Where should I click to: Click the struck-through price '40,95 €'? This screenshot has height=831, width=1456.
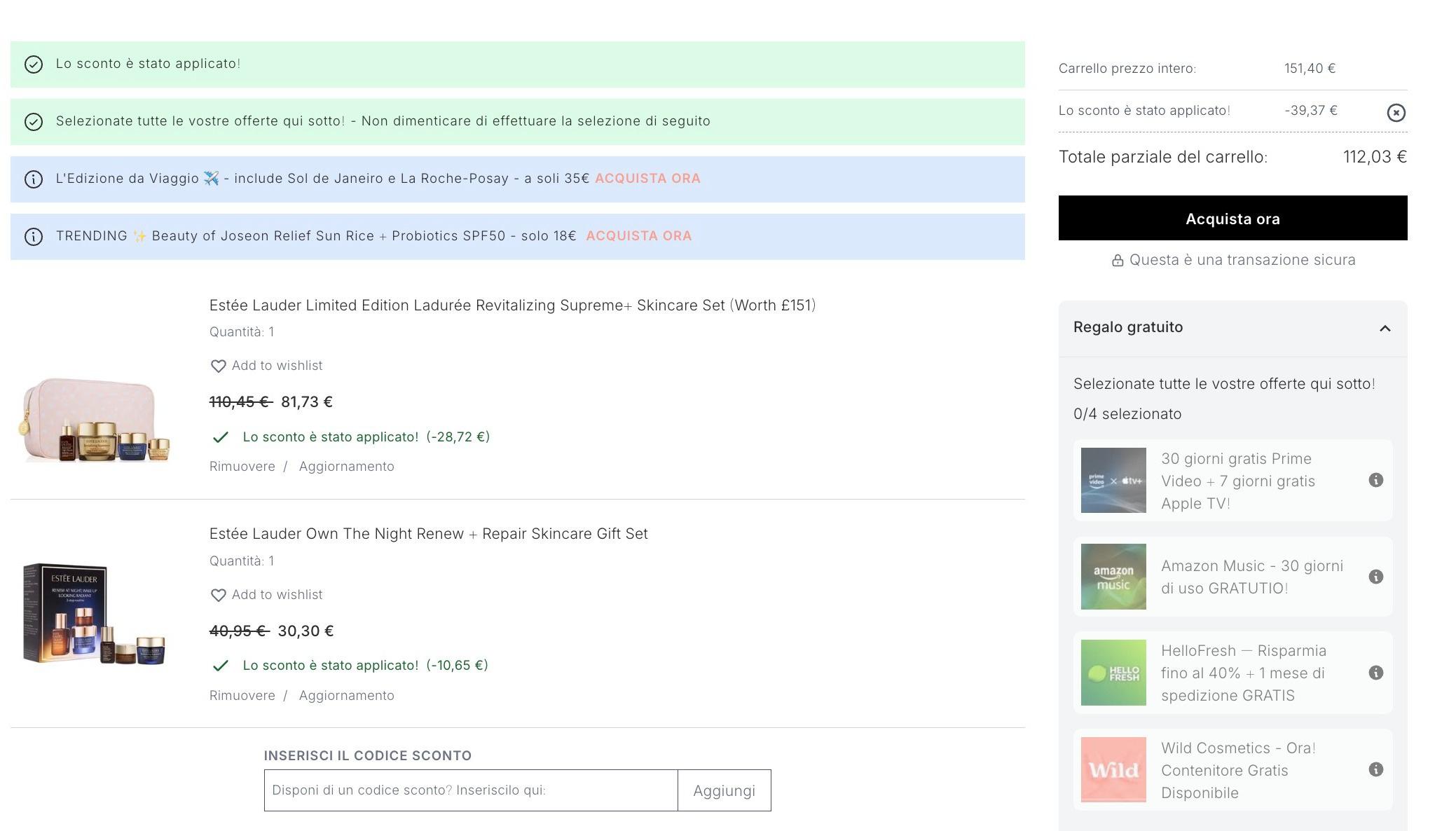click(239, 631)
